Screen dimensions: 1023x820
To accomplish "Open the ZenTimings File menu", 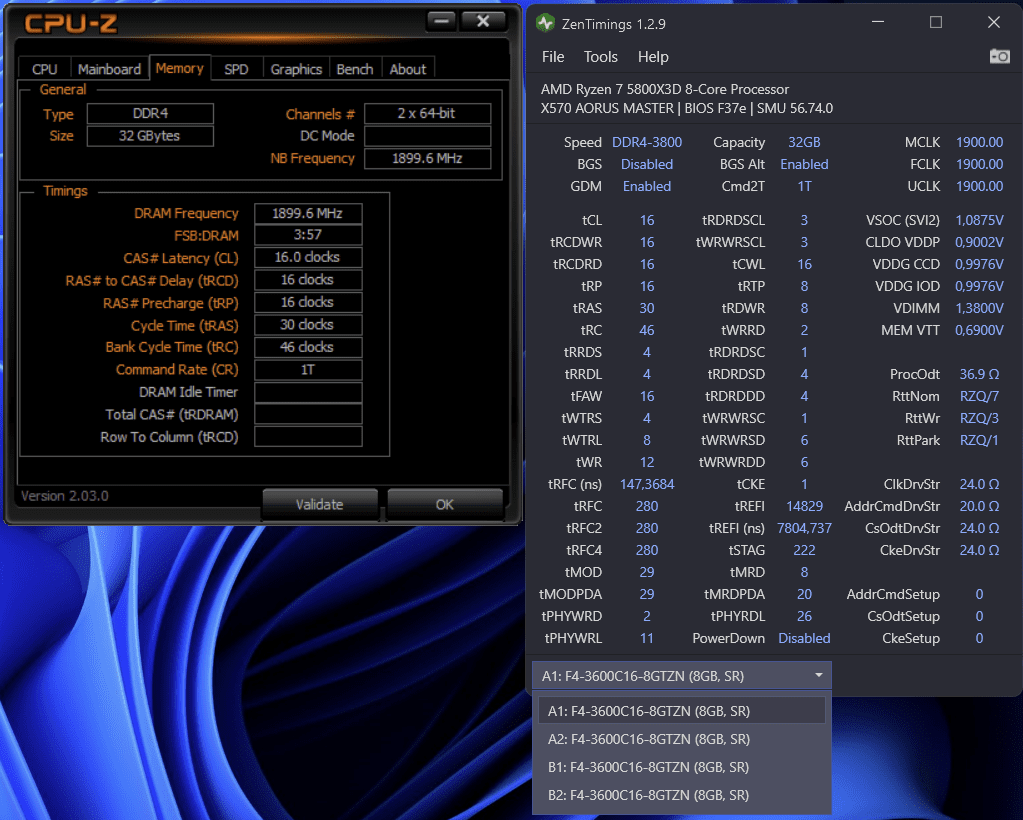I will click(x=553, y=57).
